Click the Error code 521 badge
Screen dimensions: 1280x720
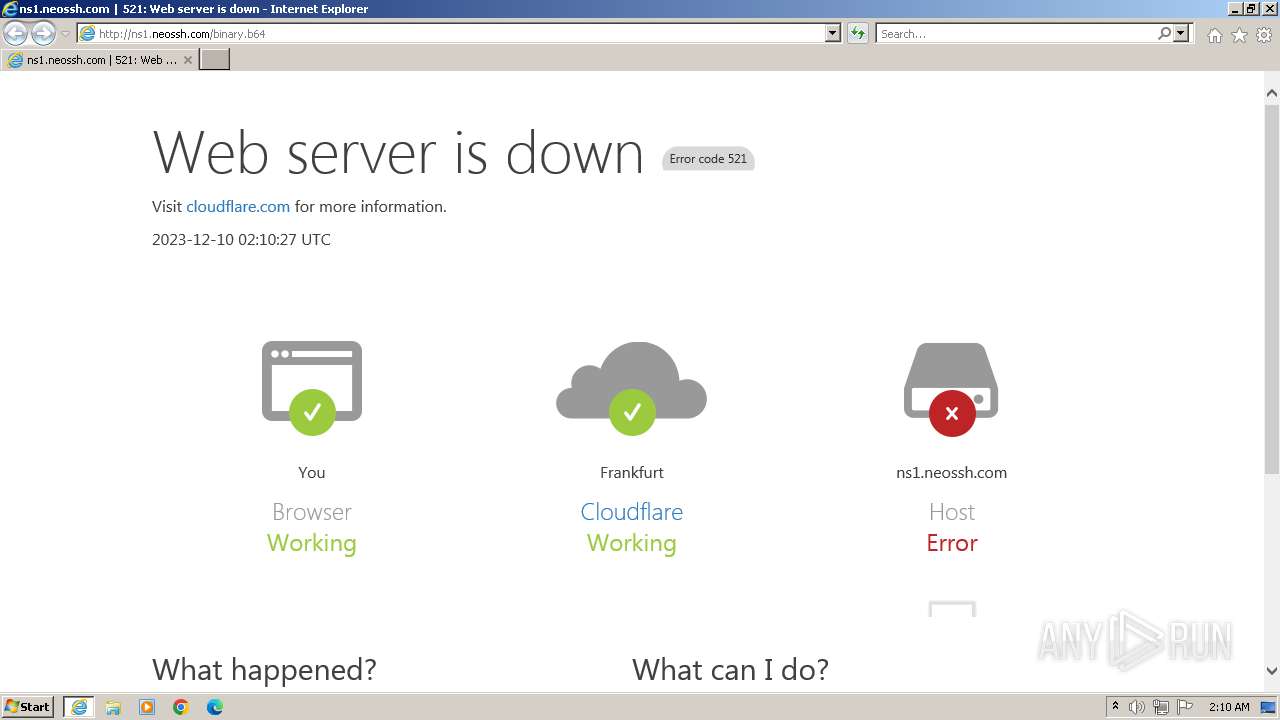coord(708,159)
